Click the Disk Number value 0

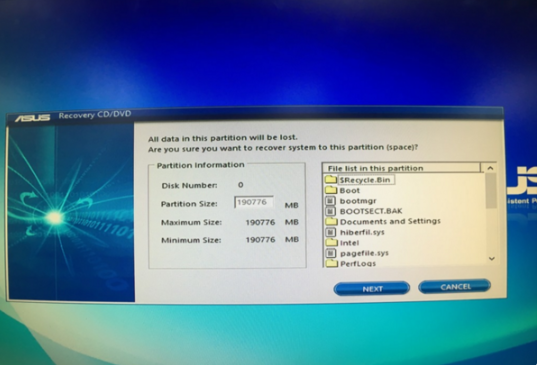[x=241, y=185]
